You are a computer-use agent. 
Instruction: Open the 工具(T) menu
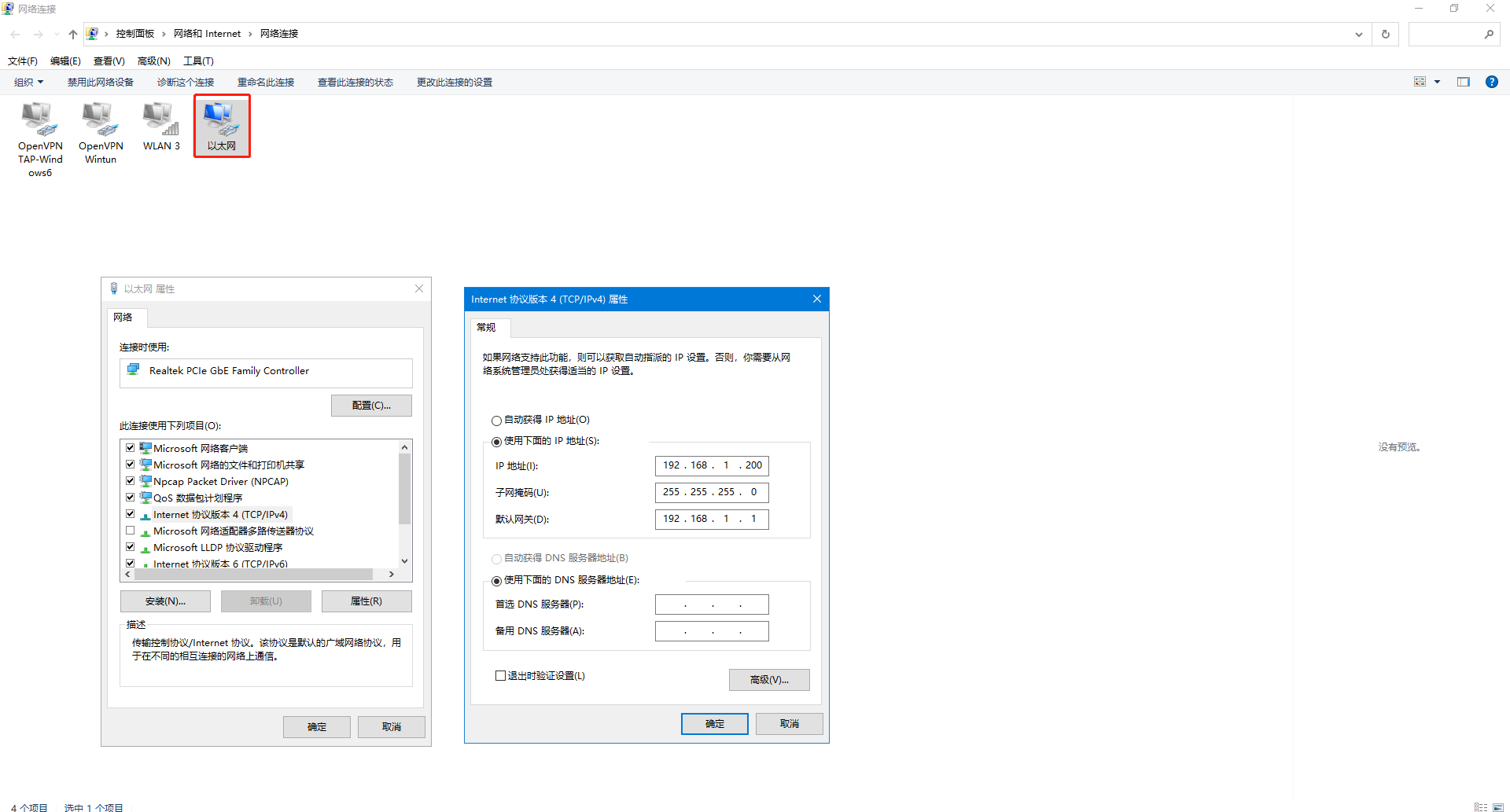click(x=198, y=61)
